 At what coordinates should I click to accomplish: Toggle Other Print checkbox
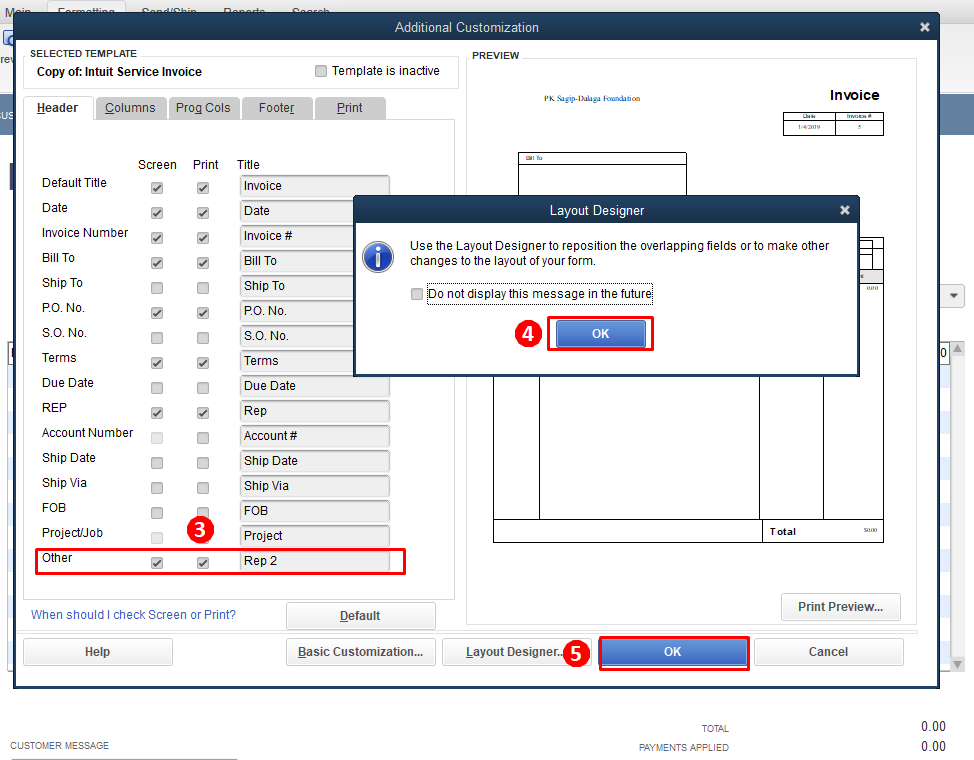click(203, 563)
